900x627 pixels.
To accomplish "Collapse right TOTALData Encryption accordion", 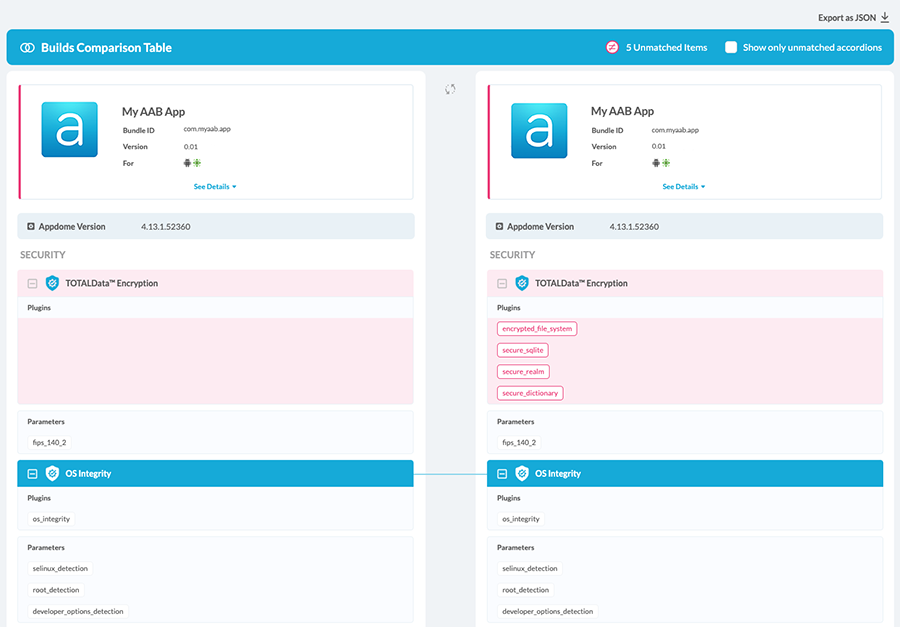I will point(502,283).
